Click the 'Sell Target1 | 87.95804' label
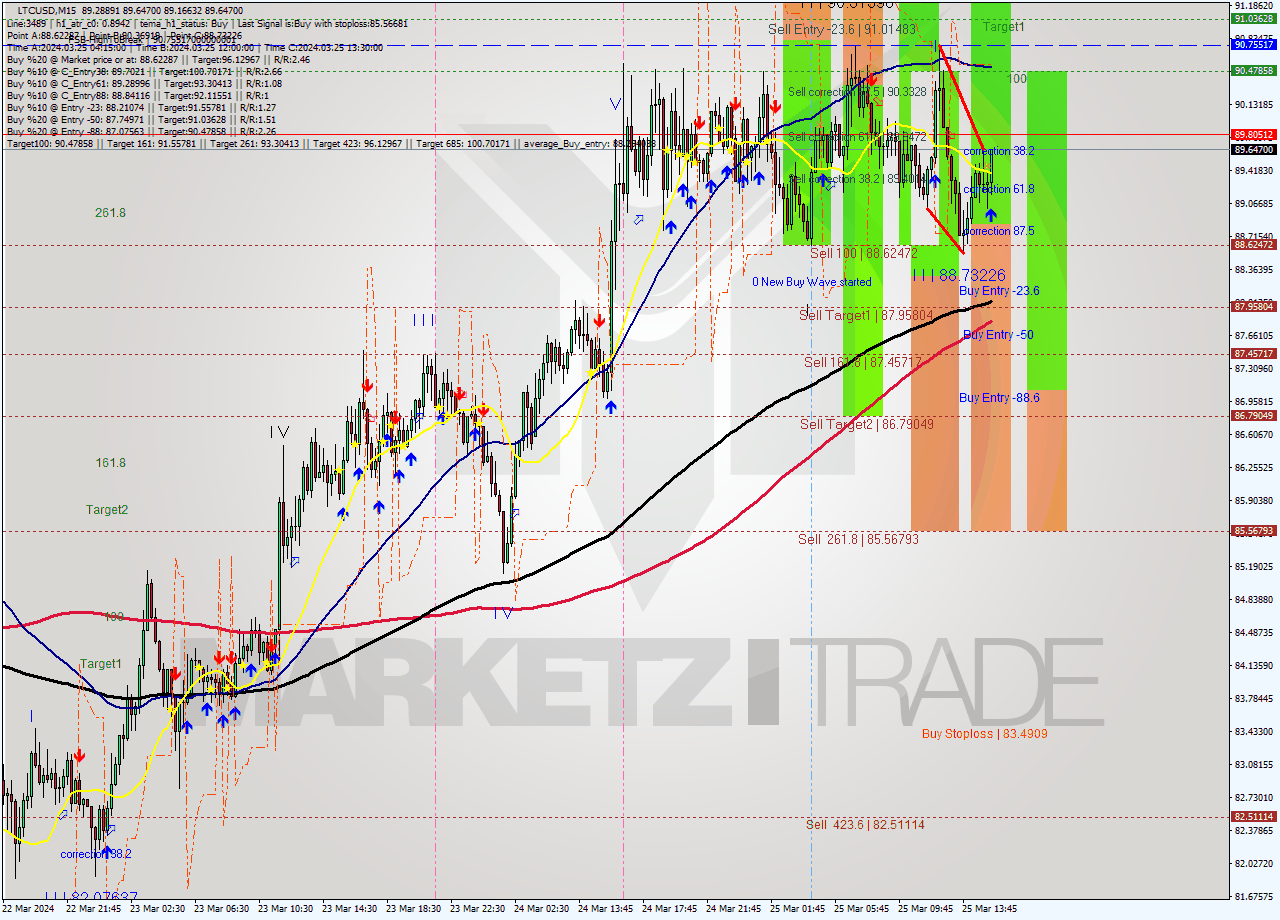The width and height of the screenshot is (1280, 920). [x=867, y=315]
